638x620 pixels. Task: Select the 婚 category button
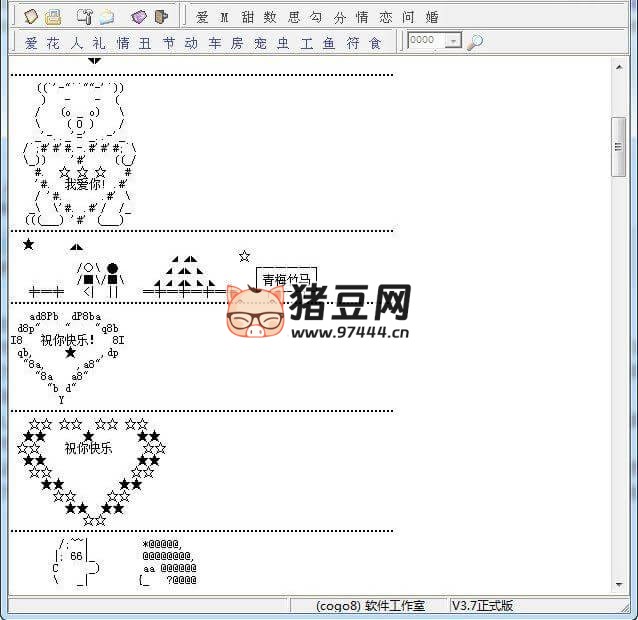(x=431, y=17)
